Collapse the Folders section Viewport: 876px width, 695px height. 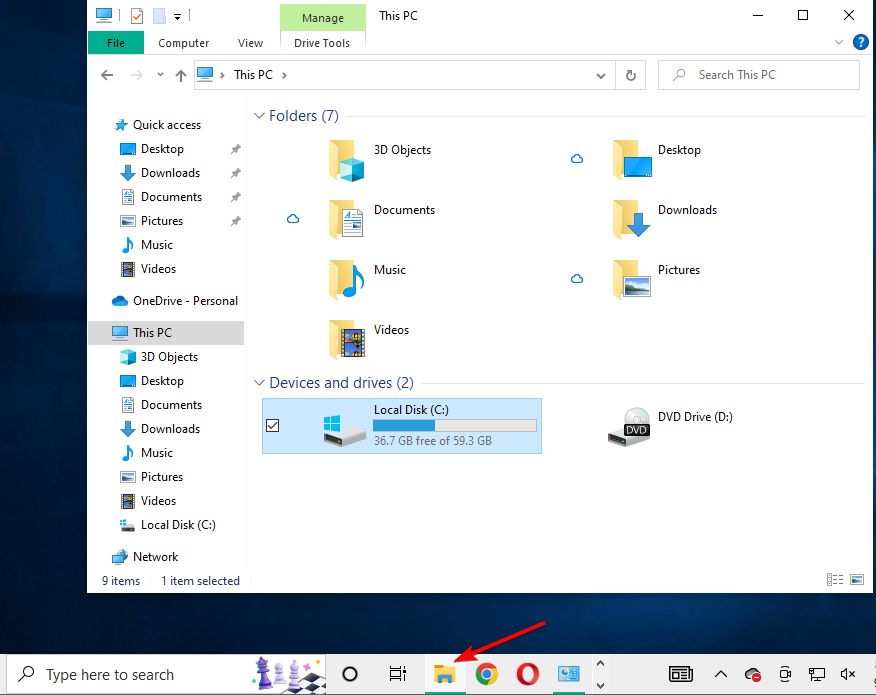(x=259, y=116)
